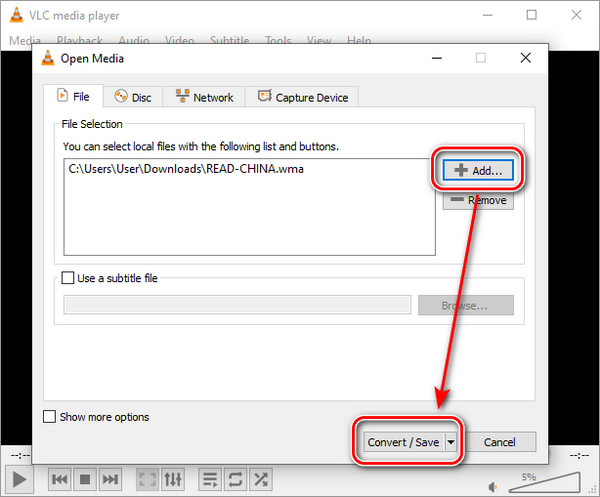Viewport: 600px width, 497px height.
Task: Maximize the VLC media player window
Action: tap(532, 15)
